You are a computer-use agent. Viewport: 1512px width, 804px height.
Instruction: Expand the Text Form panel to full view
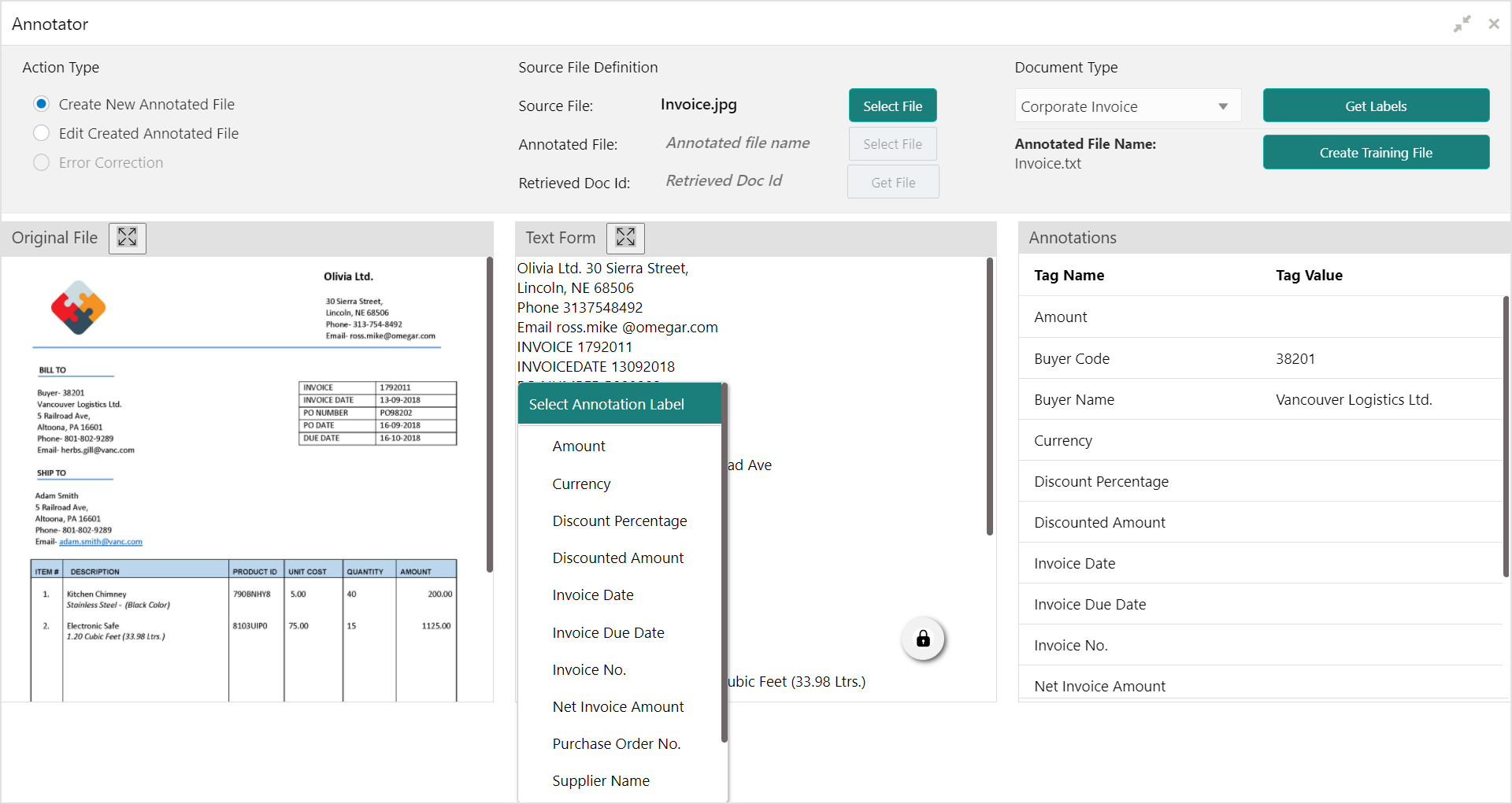tap(625, 237)
